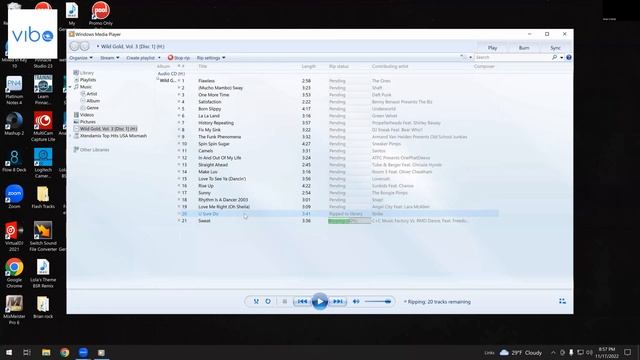Uncheck track 13 Straight Ahead checkbox
Viewport: 640px width, 360px height.
(179, 164)
